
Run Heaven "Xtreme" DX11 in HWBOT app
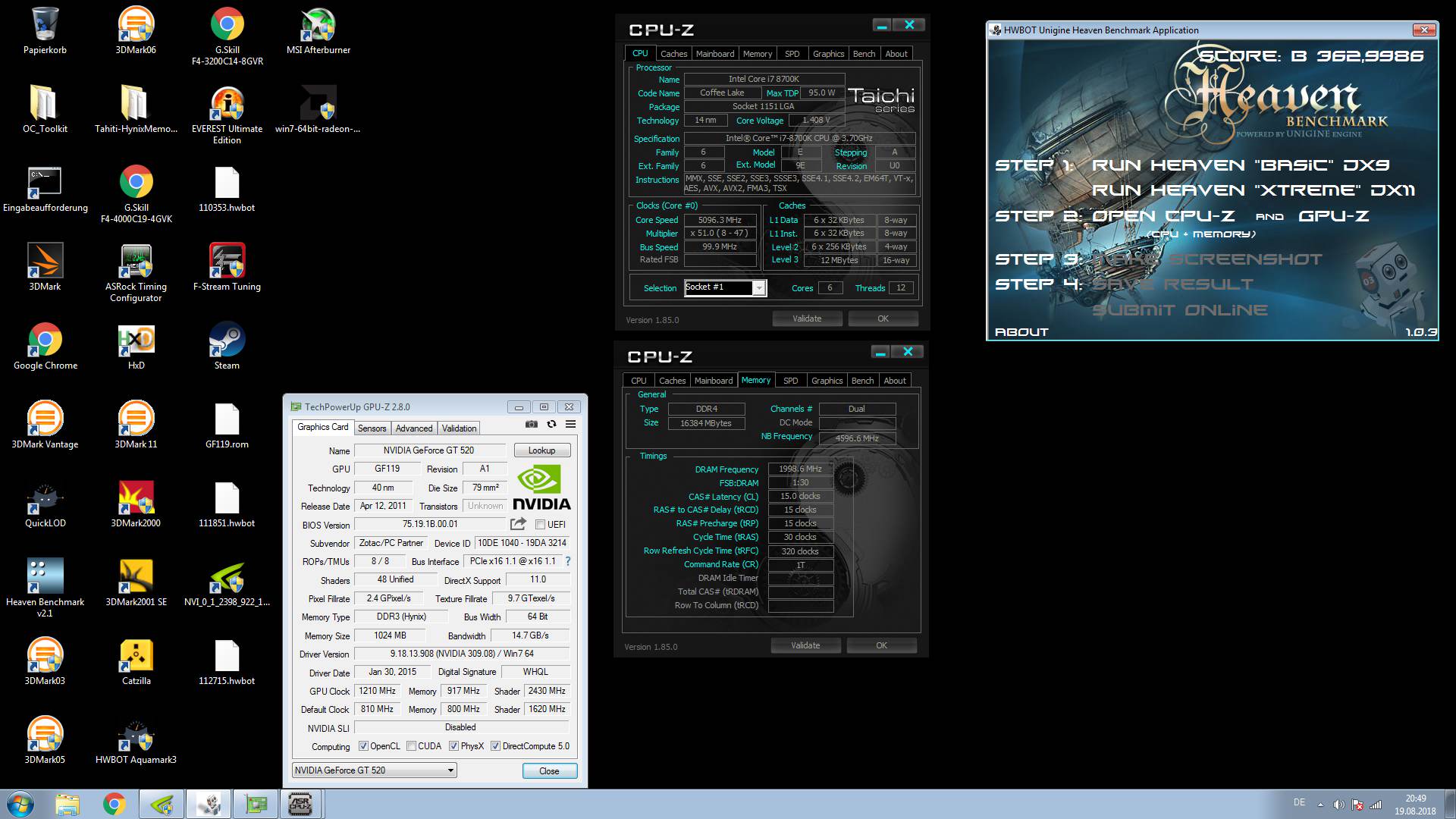(x=1254, y=190)
